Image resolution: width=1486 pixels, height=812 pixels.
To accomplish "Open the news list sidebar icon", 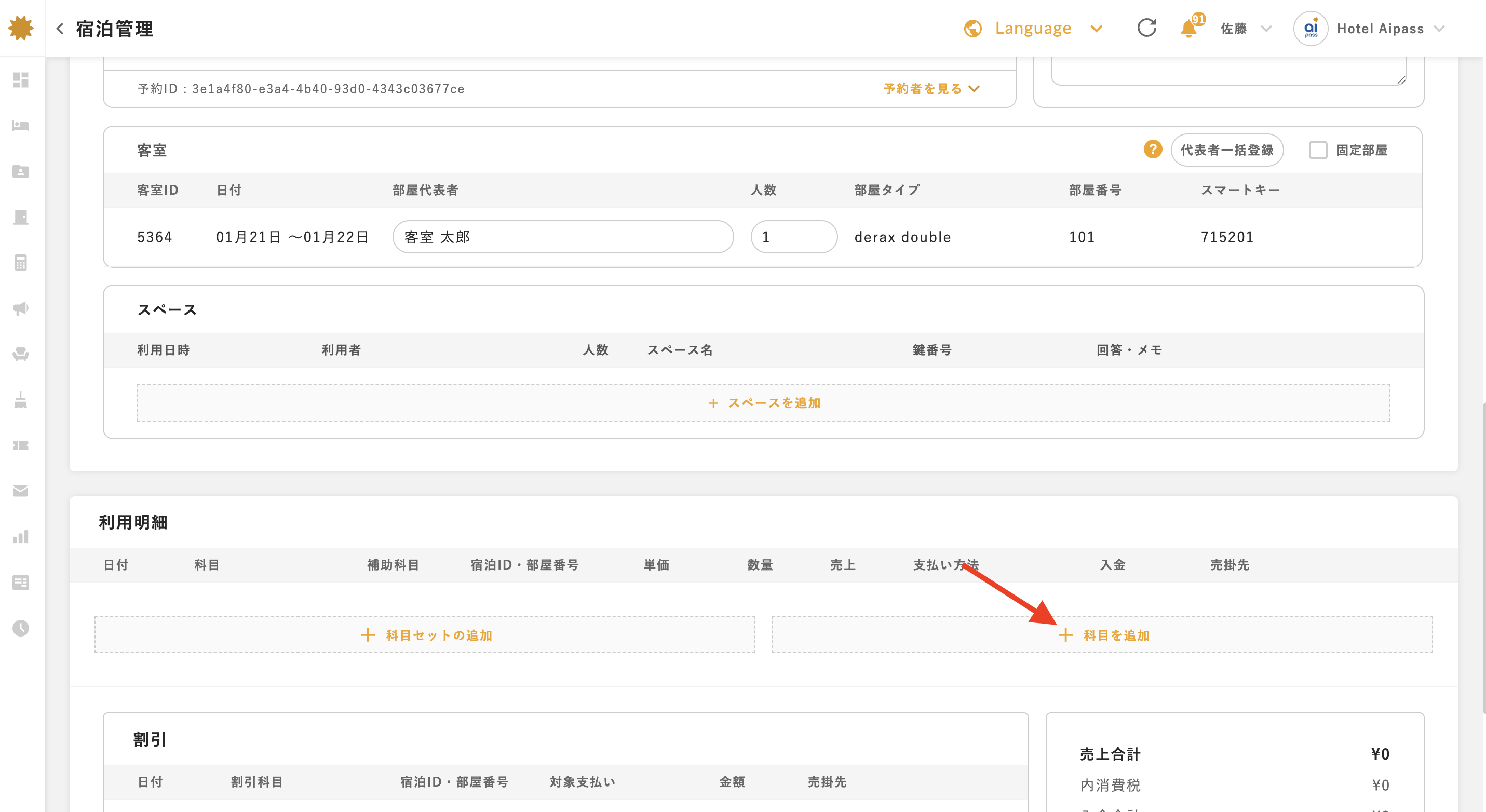I will pos(21,583).
